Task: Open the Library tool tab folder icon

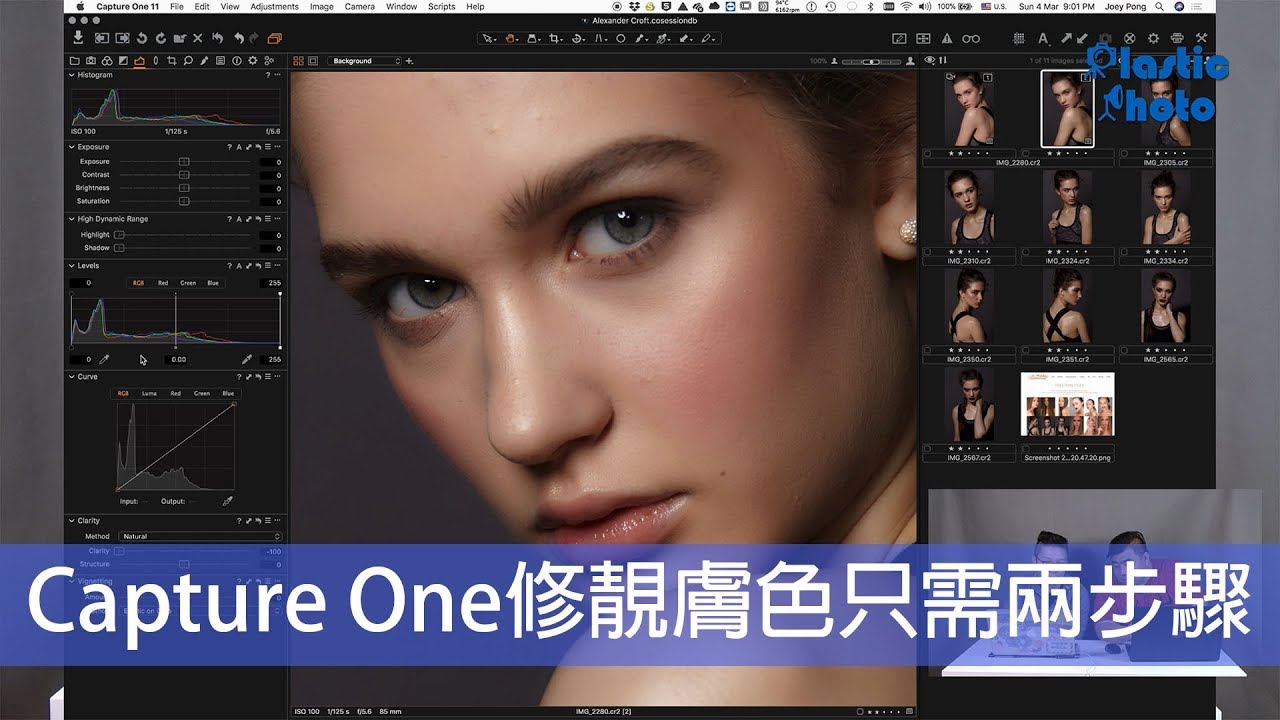Action: [75, 60]
